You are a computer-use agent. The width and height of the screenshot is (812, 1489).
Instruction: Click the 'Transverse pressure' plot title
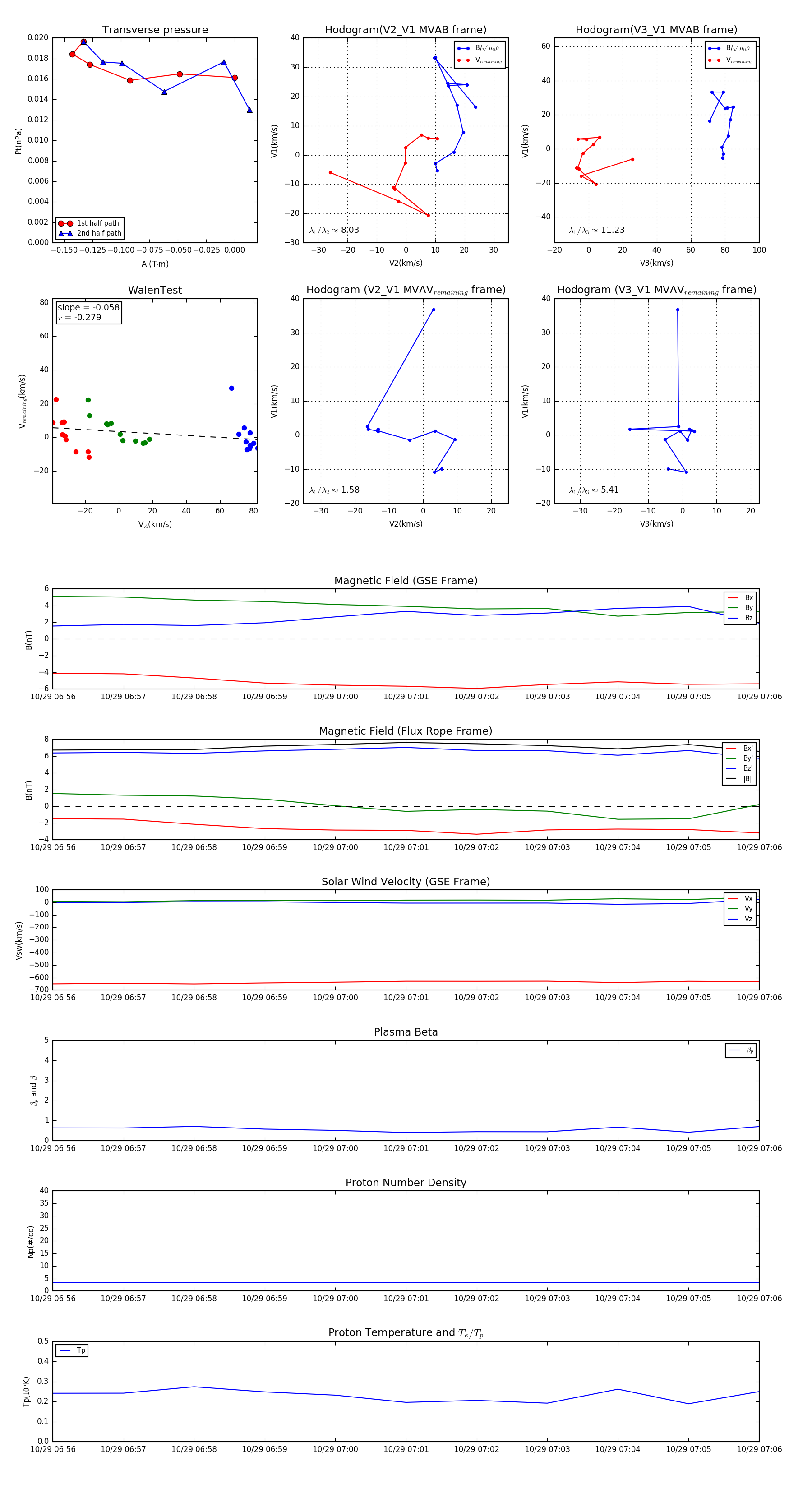(155, 30)
